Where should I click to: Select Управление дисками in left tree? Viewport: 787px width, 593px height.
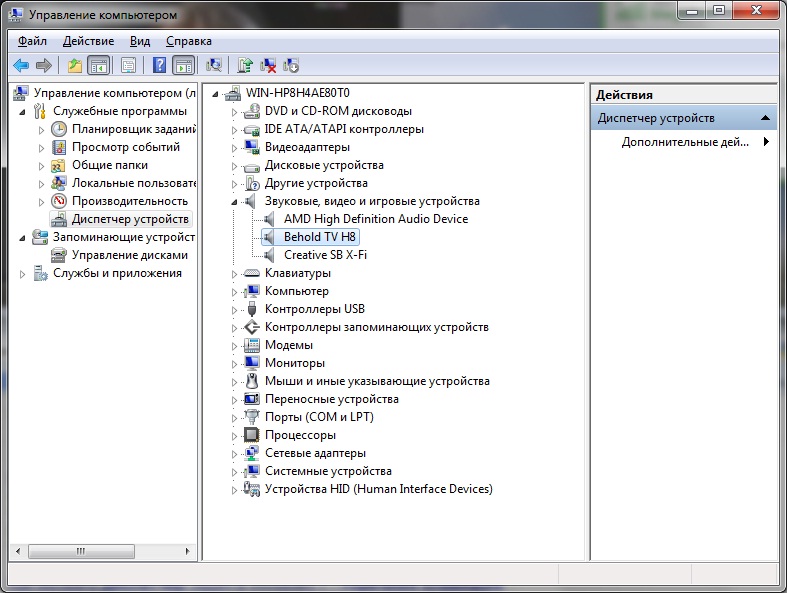click(x=129, y=255)
